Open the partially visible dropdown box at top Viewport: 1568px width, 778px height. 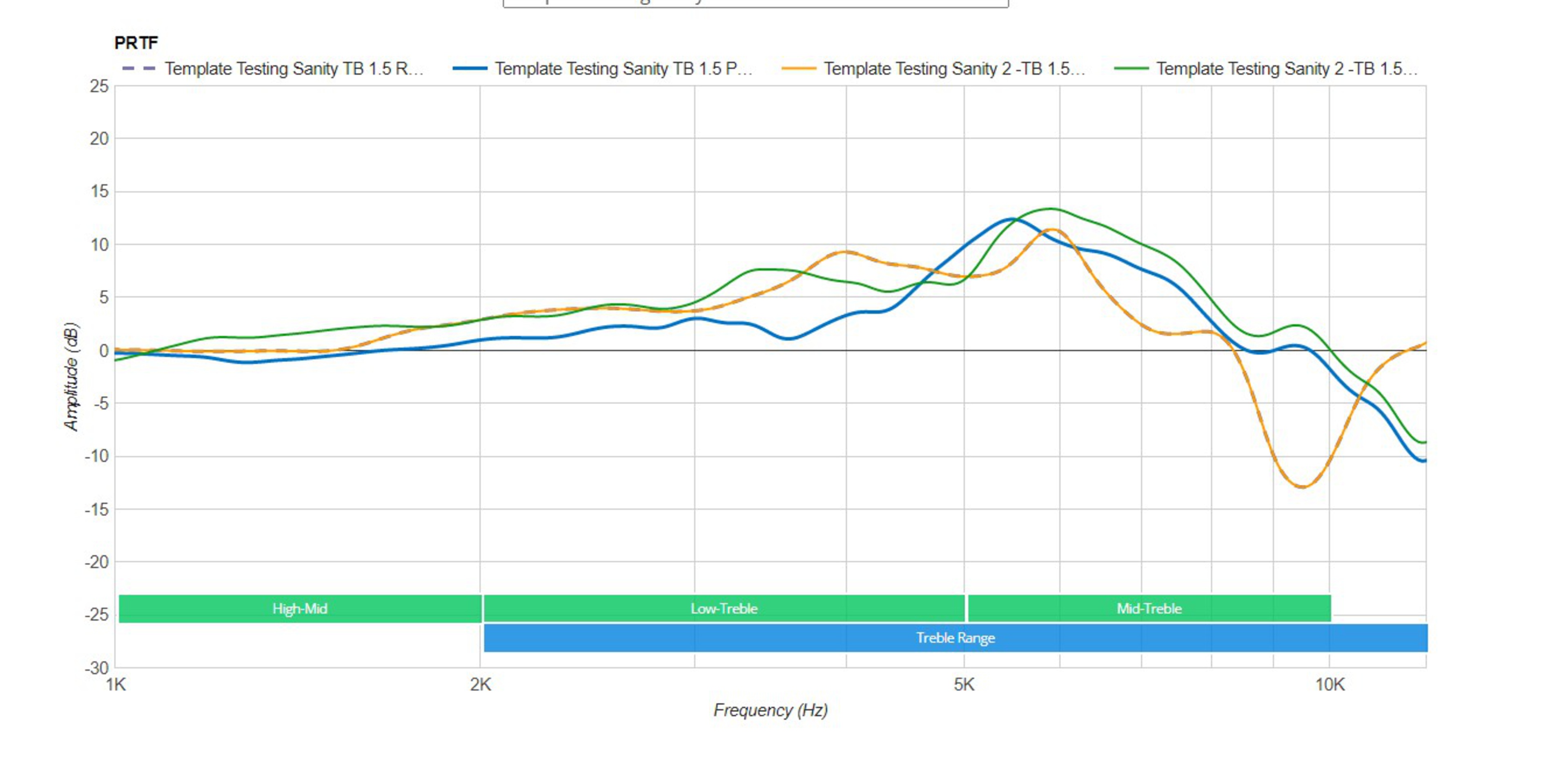755,3
